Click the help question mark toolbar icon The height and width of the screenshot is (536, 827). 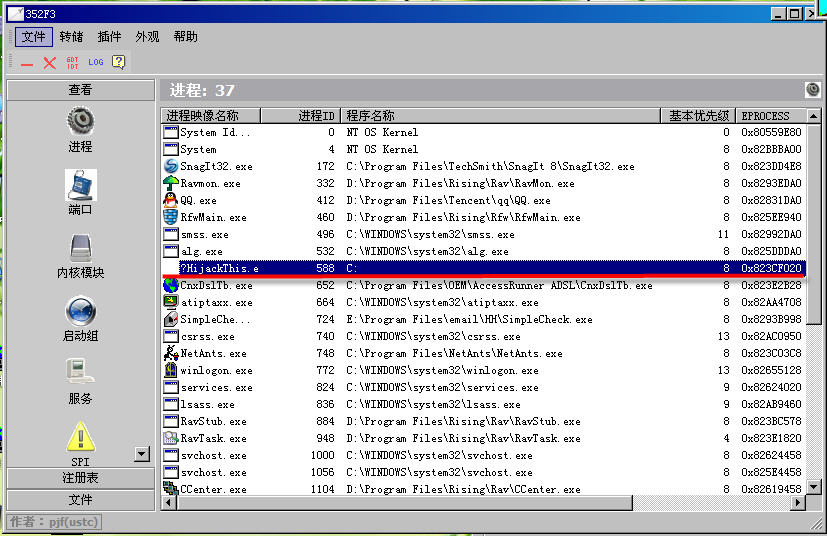(x=119, y=62)
